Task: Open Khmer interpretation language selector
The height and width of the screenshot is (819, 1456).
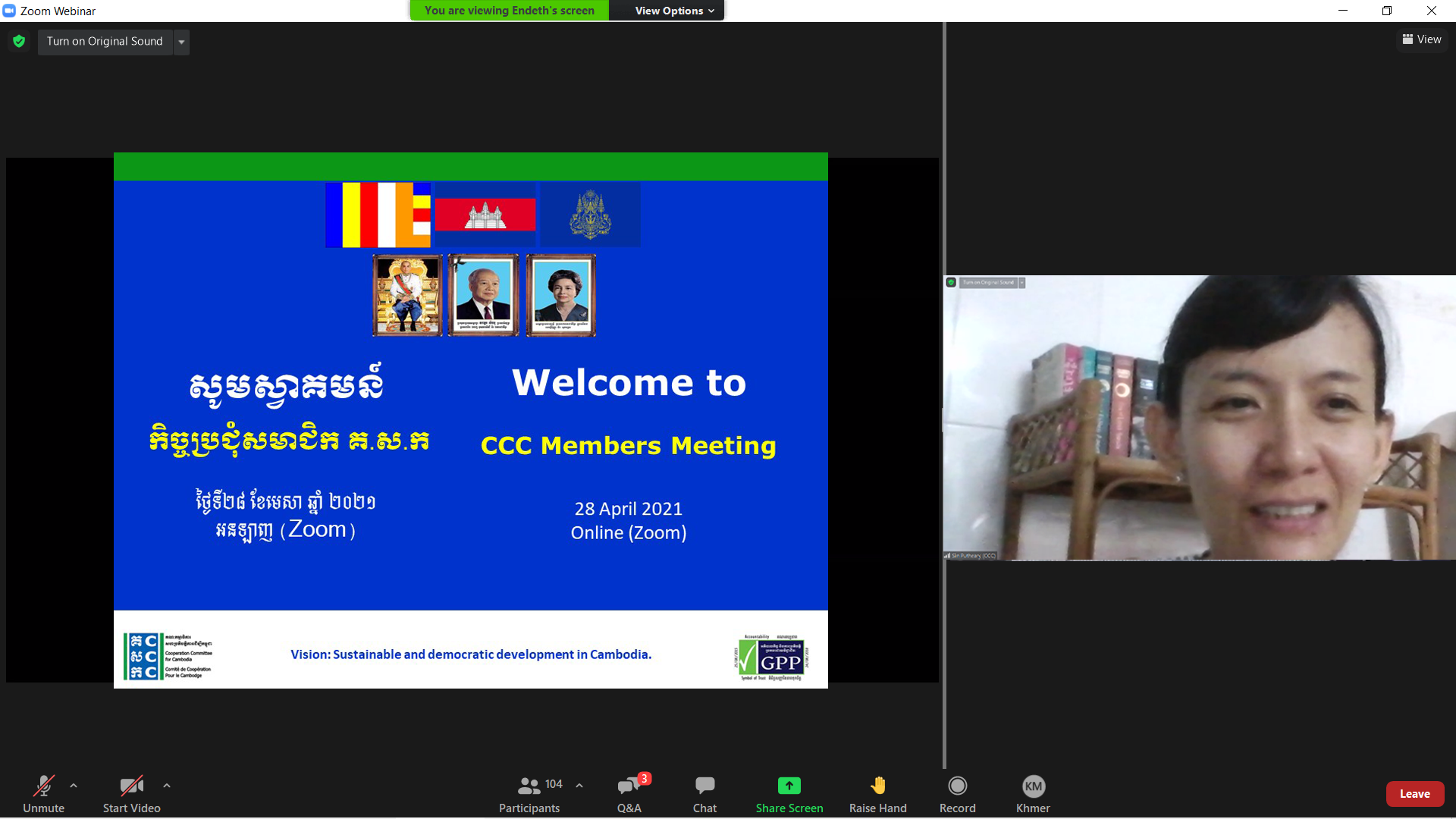Action: 1034,793
